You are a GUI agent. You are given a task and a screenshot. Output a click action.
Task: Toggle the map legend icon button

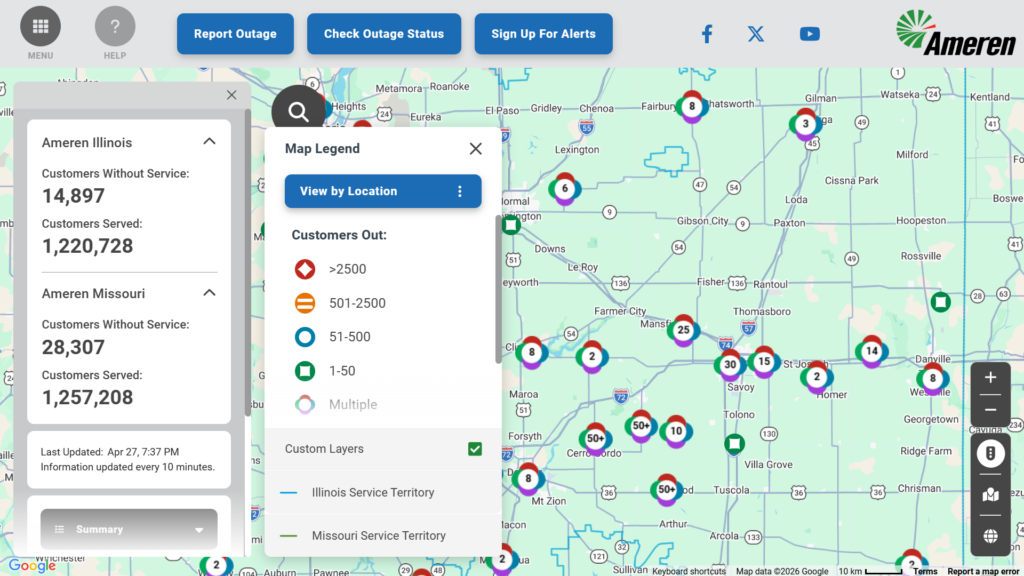[990, 453]
